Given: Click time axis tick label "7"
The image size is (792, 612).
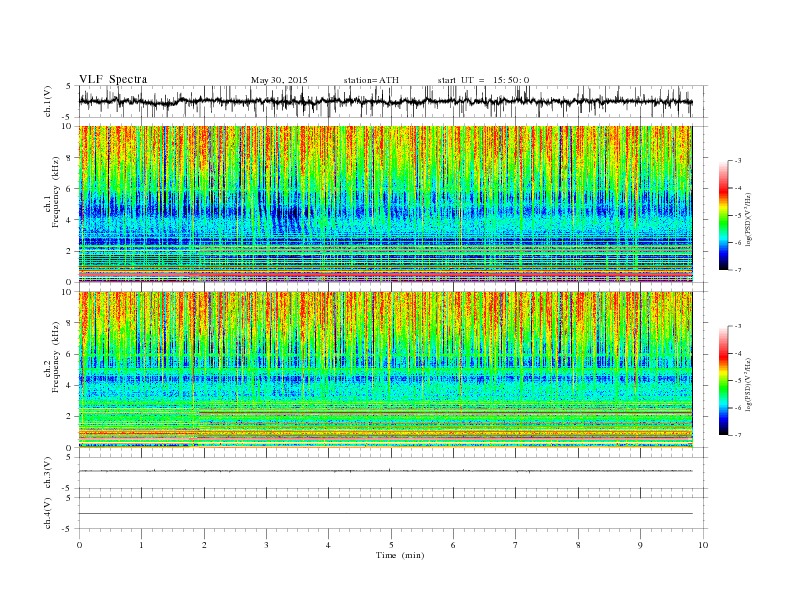Looking at the screenshot, I should [x=516, y=545].
